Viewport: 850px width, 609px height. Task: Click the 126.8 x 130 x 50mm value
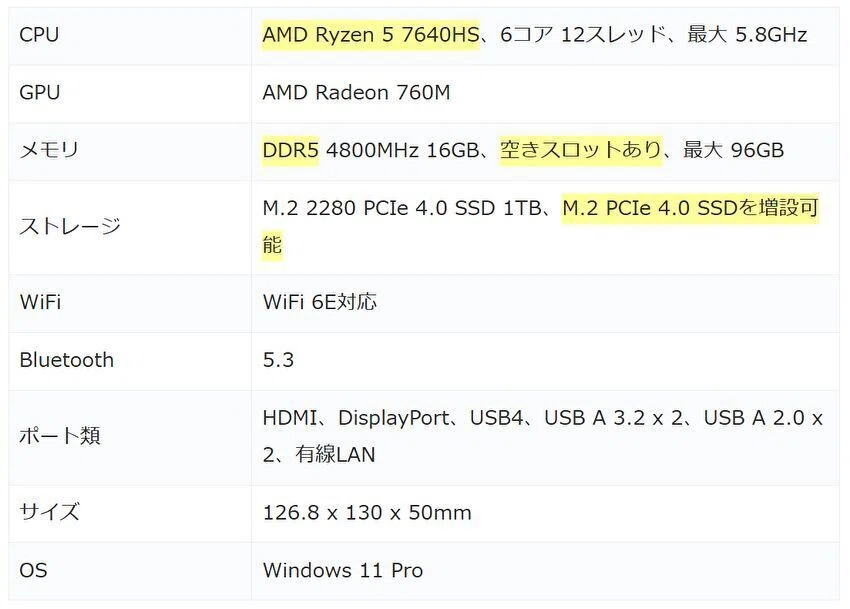pyautogui.click(x=367, y=513)
